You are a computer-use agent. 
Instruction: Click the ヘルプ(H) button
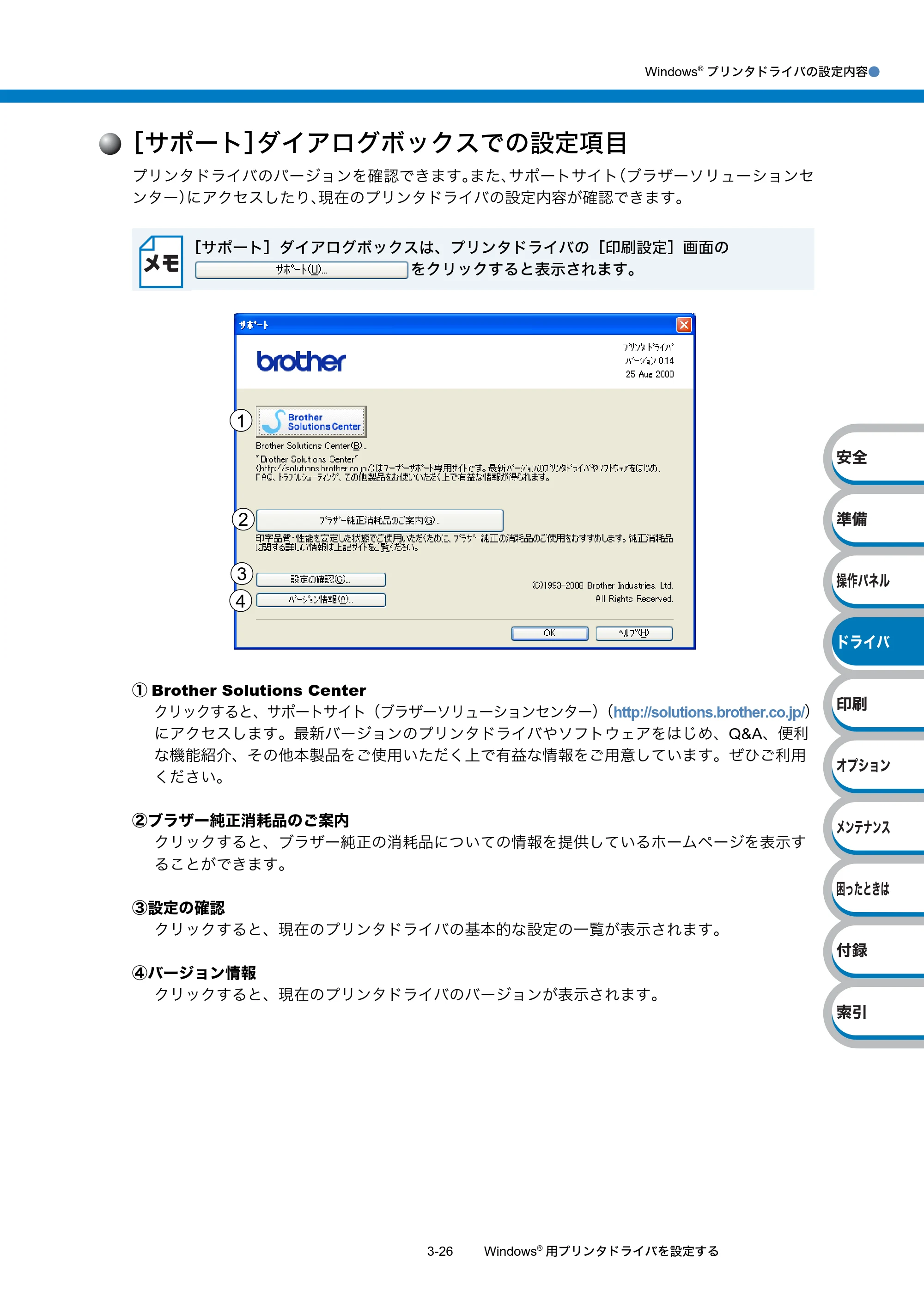[633, 633]
